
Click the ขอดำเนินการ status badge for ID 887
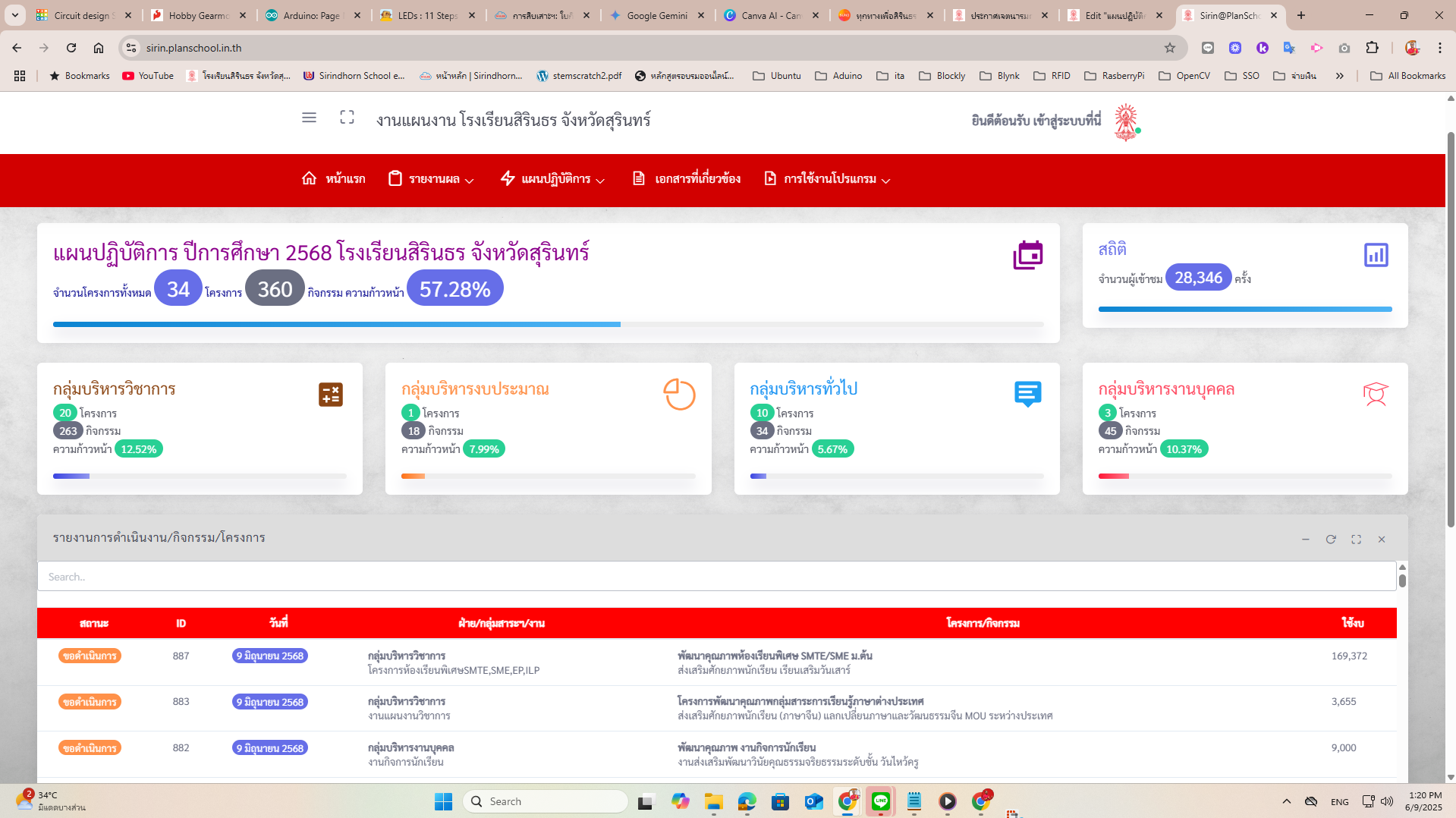point(90,656)
